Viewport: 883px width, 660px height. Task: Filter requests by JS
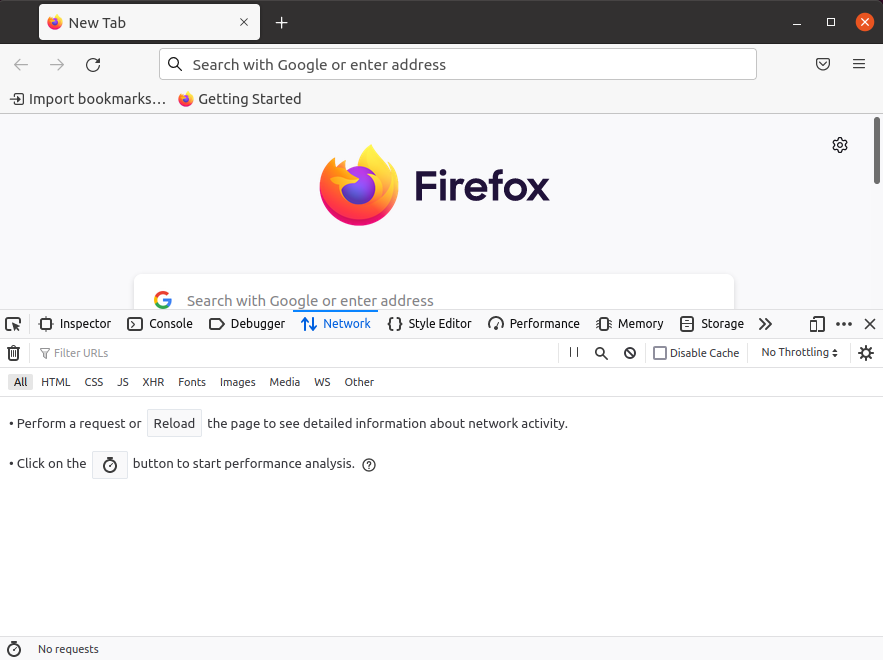tap(123, 382)
